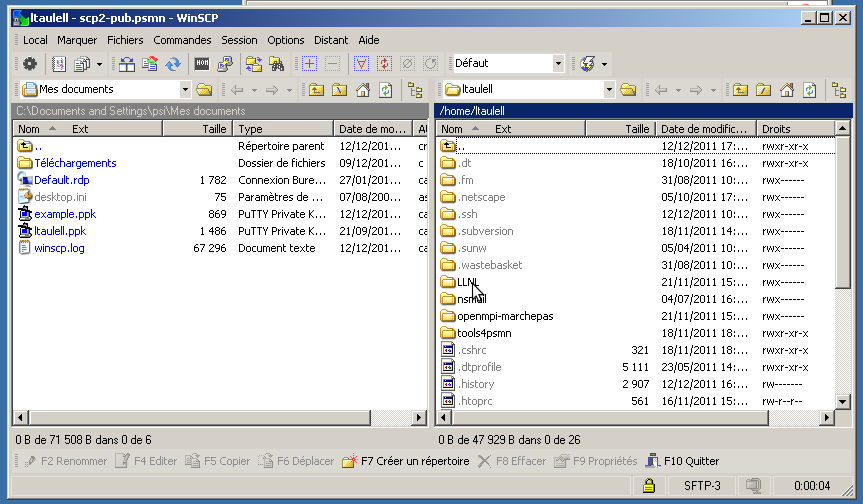This screenshot has width=863, height=504.
Task: Click the Unselect files minus icon
Action: pyautogui.click(x=332, y=64)
